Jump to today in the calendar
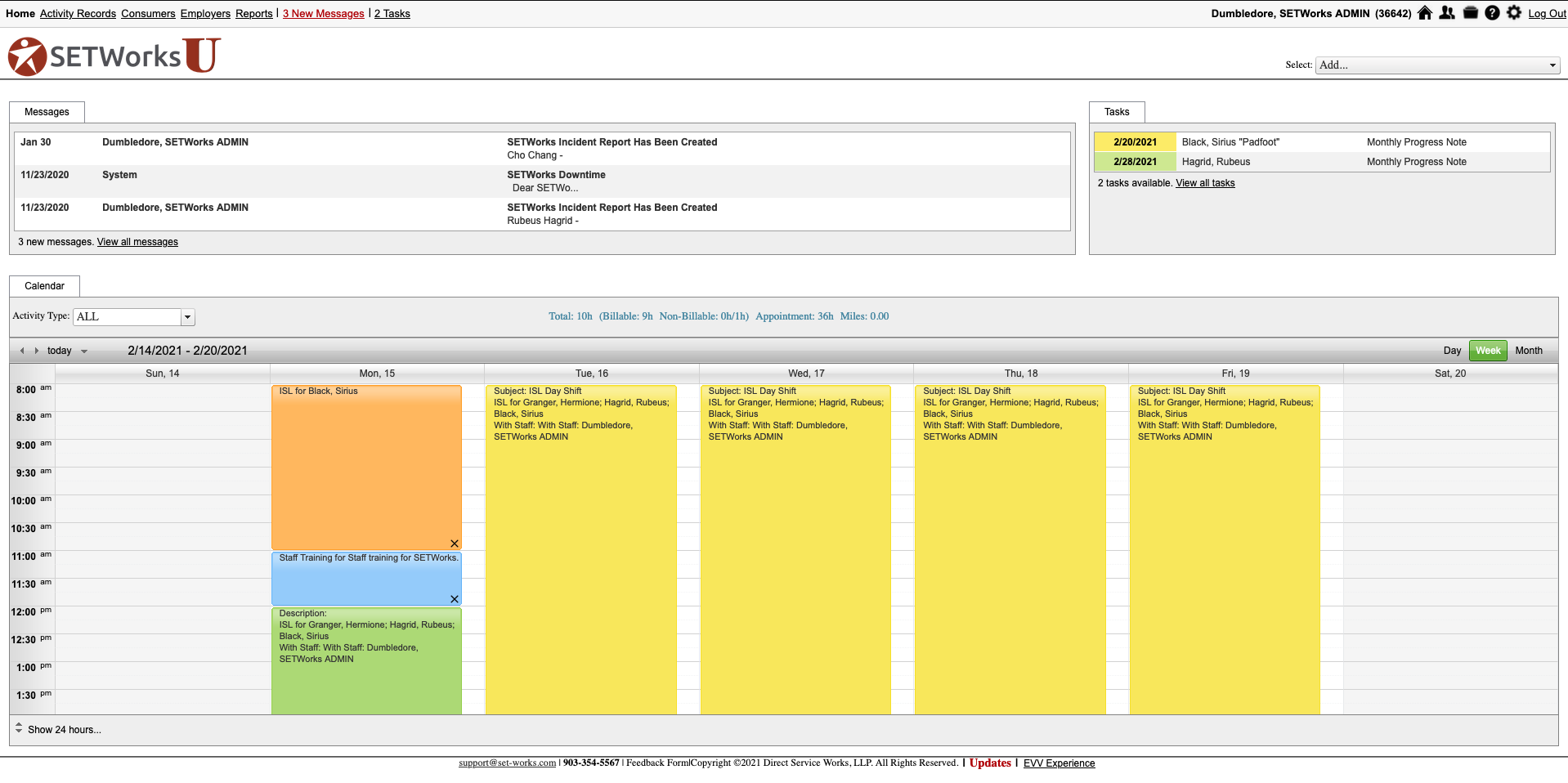 tap(59, 351)
